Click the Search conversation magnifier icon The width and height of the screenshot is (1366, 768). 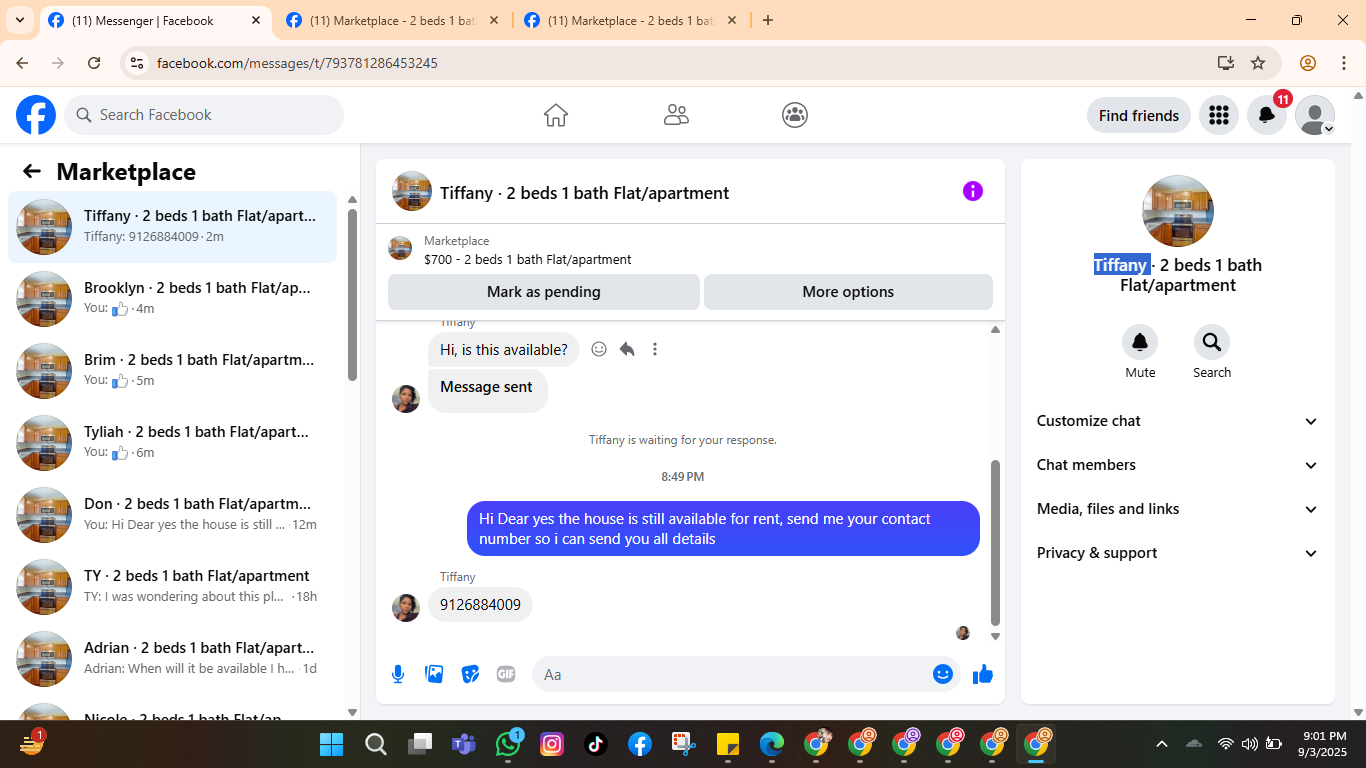coord(1212,343)
